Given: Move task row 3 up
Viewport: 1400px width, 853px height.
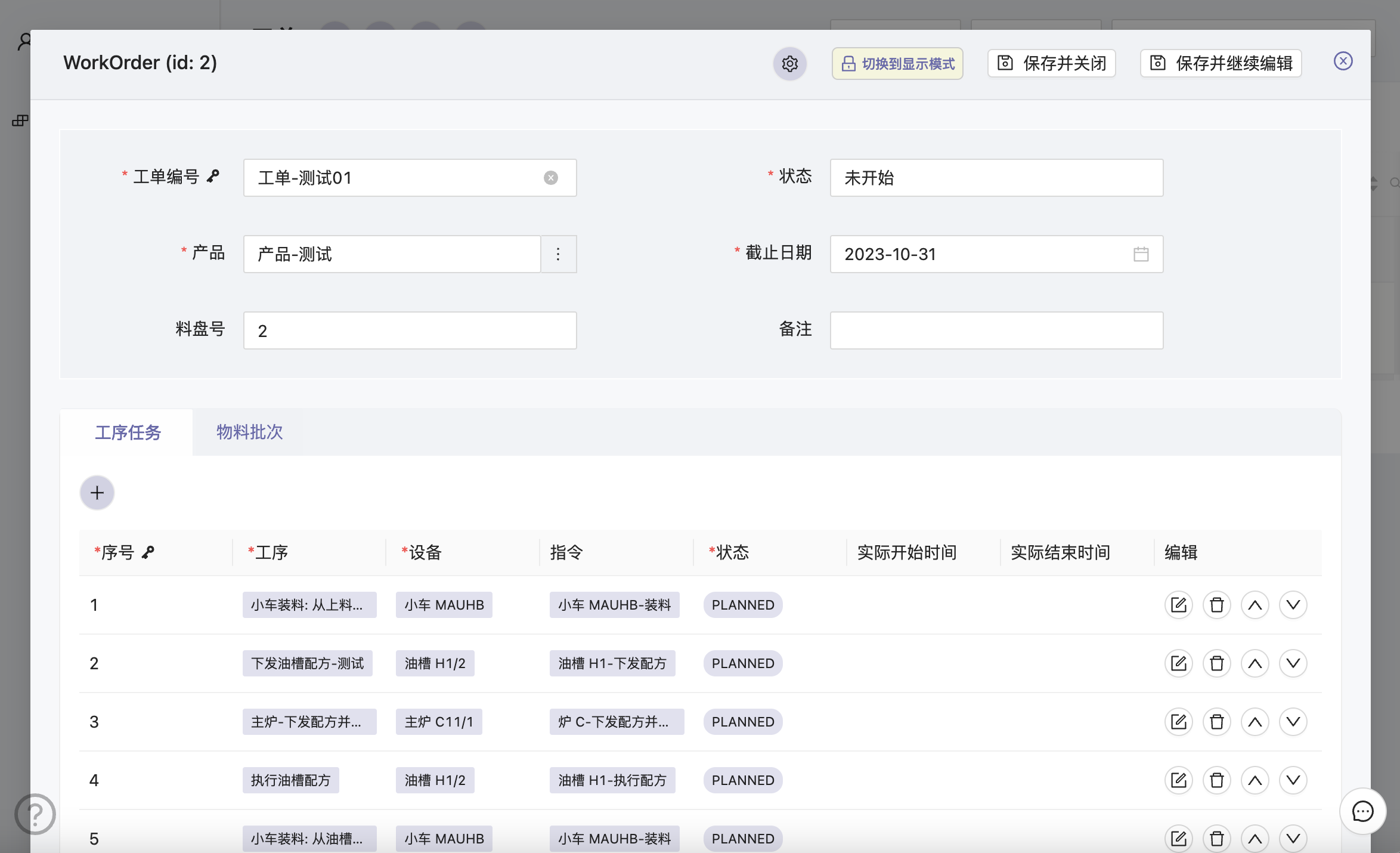Looking at the screenshot, I should (x=1255, y=722).
